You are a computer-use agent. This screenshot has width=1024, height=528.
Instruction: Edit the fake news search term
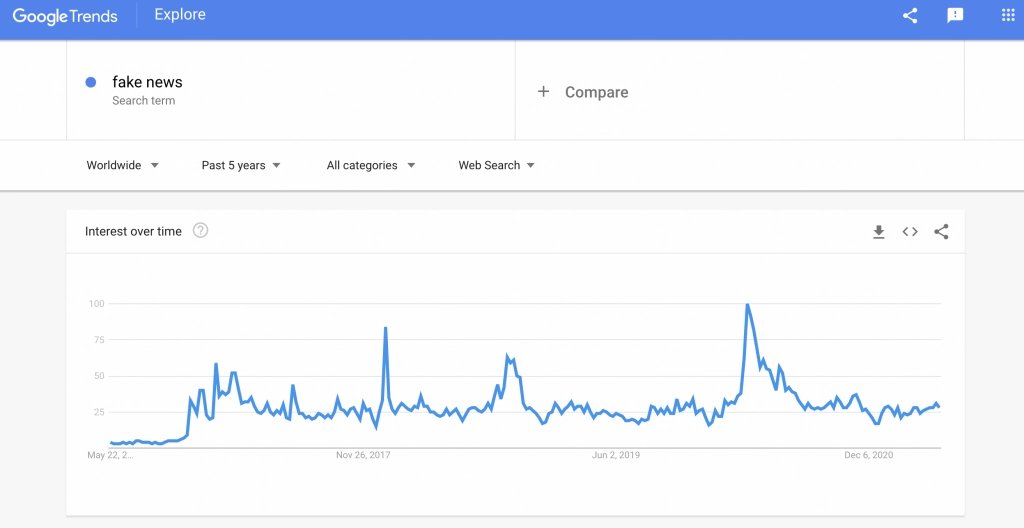click(147, 82)
